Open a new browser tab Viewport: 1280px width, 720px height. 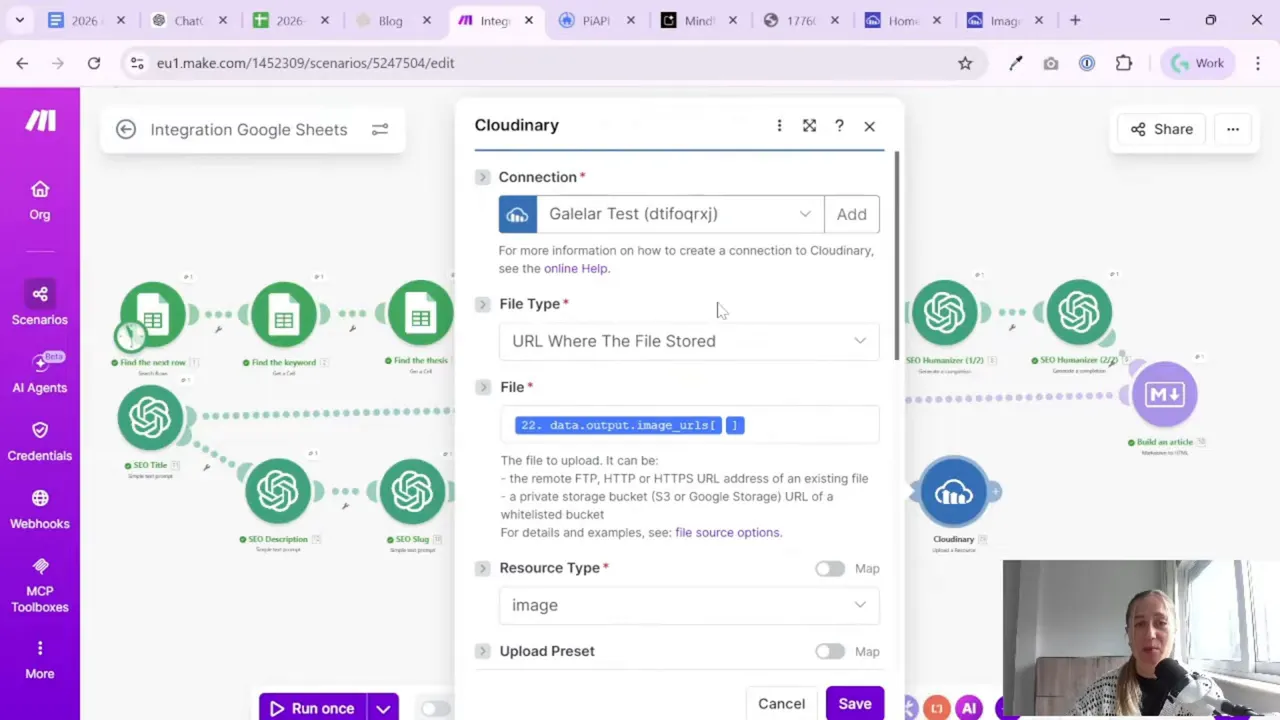click(x=1075, y=20)
